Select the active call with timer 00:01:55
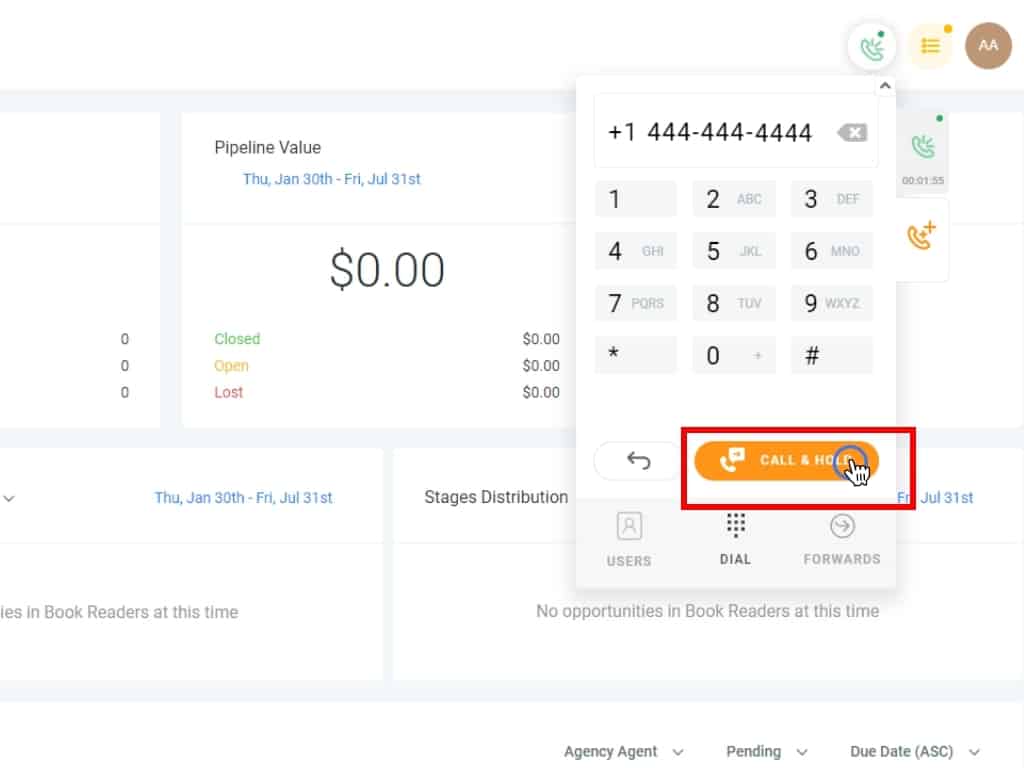 tap(922, 152)
